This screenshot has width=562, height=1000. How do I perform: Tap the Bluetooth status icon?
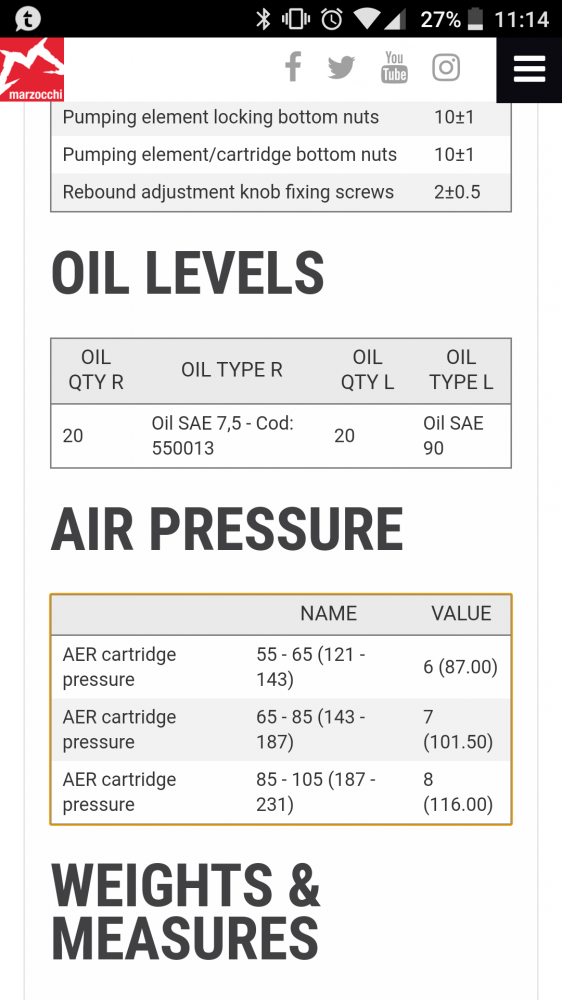pos(263,19)
